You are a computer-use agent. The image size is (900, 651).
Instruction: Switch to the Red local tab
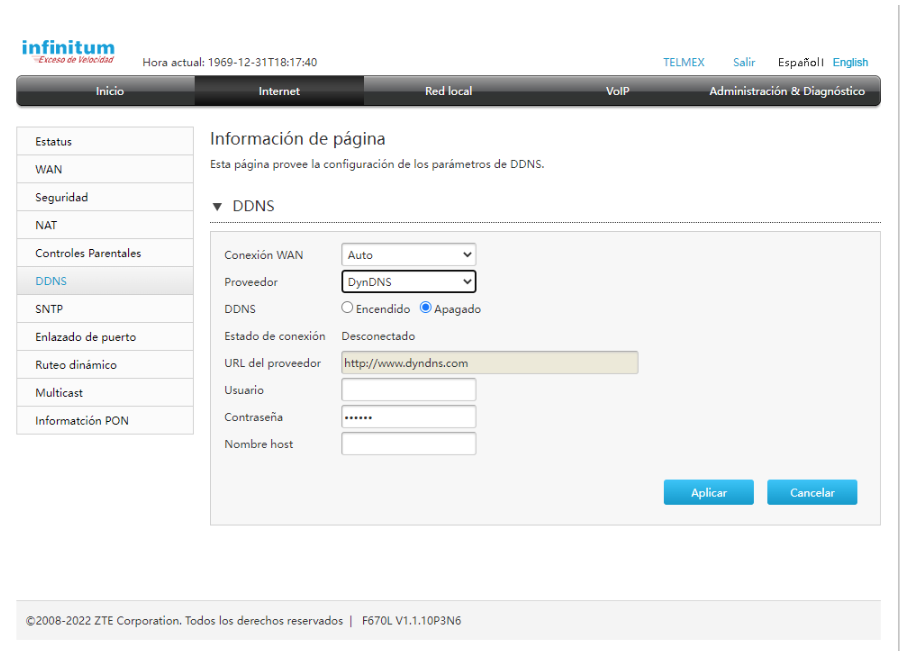[448, 91]
